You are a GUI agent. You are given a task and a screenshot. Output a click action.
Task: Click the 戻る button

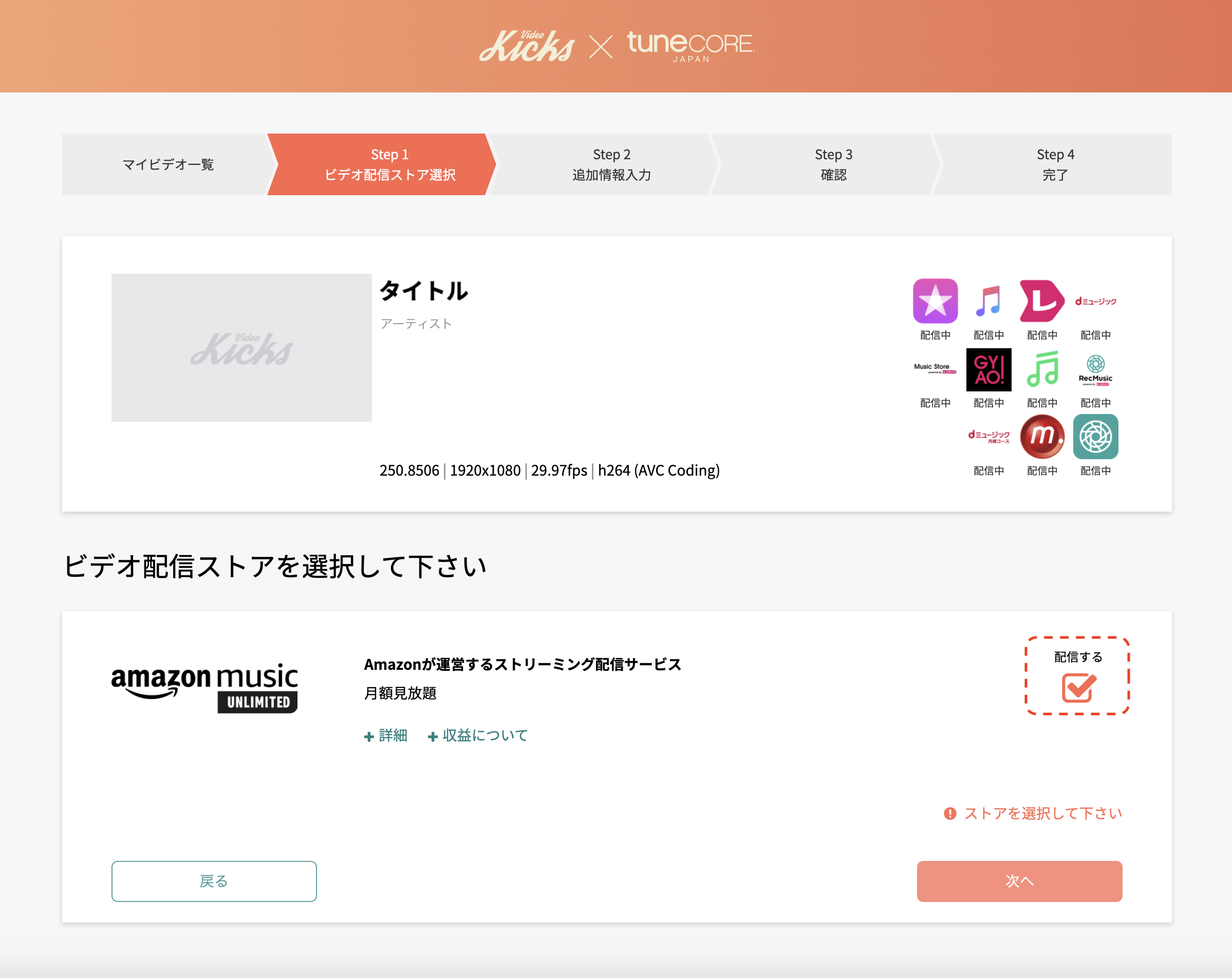(214, 881)
